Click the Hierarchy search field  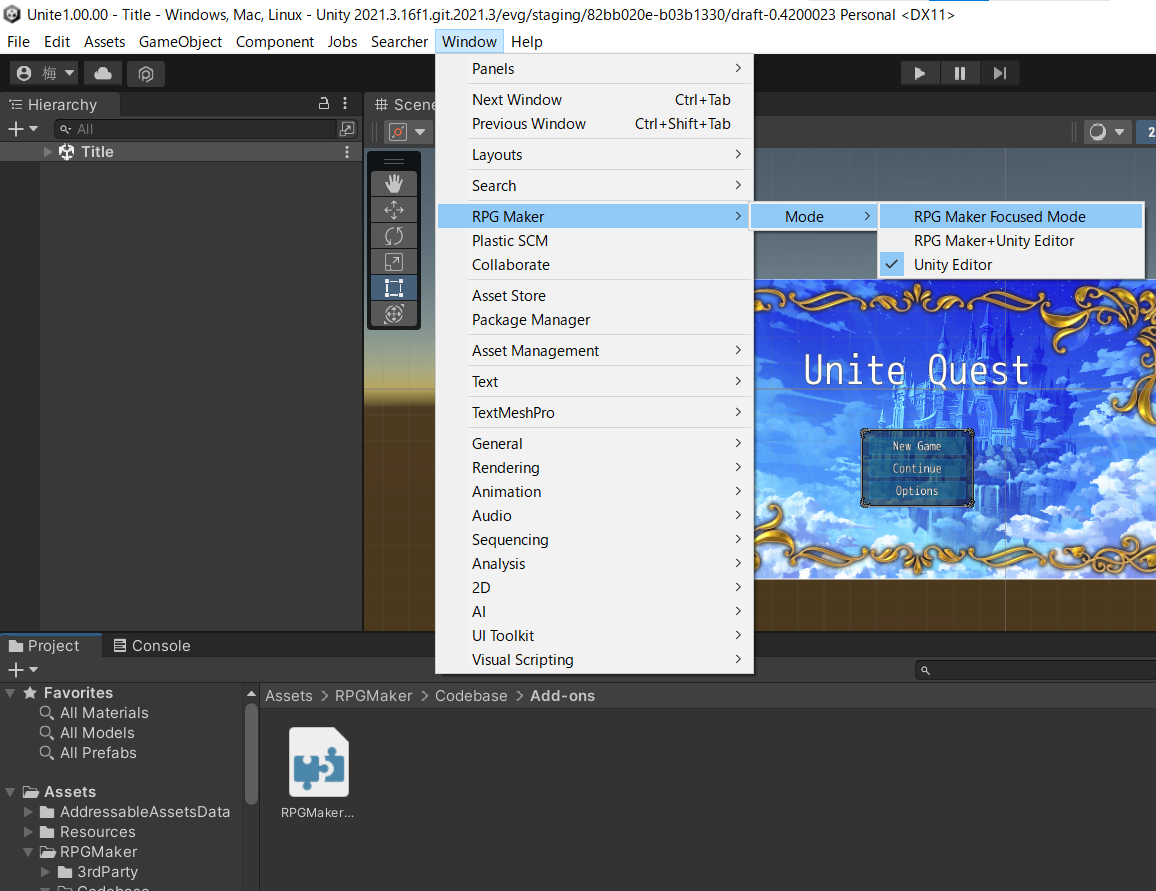[197, 129]
